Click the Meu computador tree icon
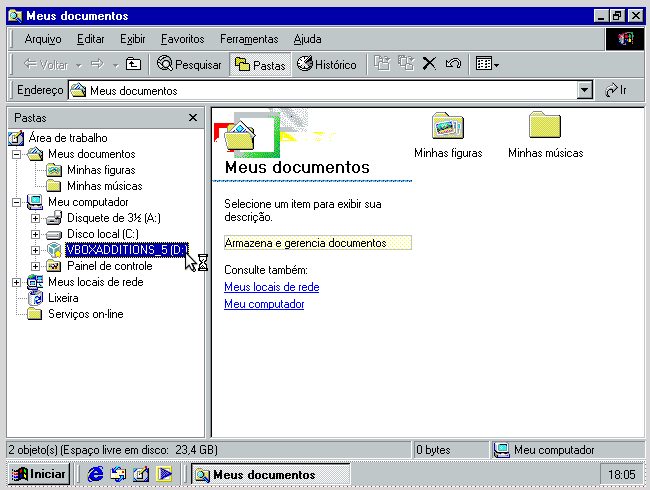Viewport: 650px width, 490px height. coord(35,202)
